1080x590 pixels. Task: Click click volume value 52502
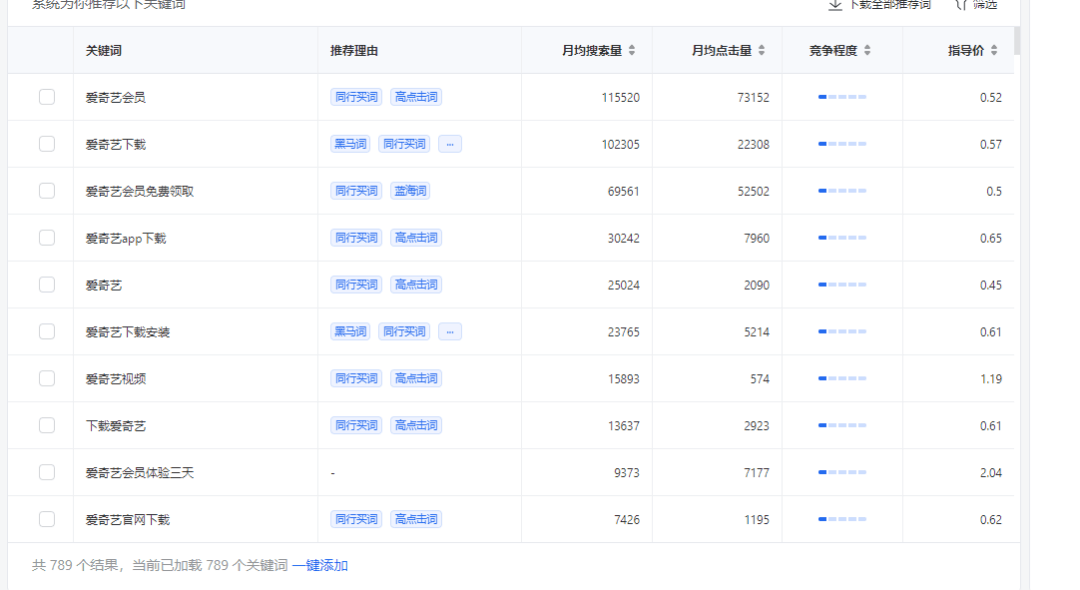coord(754,191)
